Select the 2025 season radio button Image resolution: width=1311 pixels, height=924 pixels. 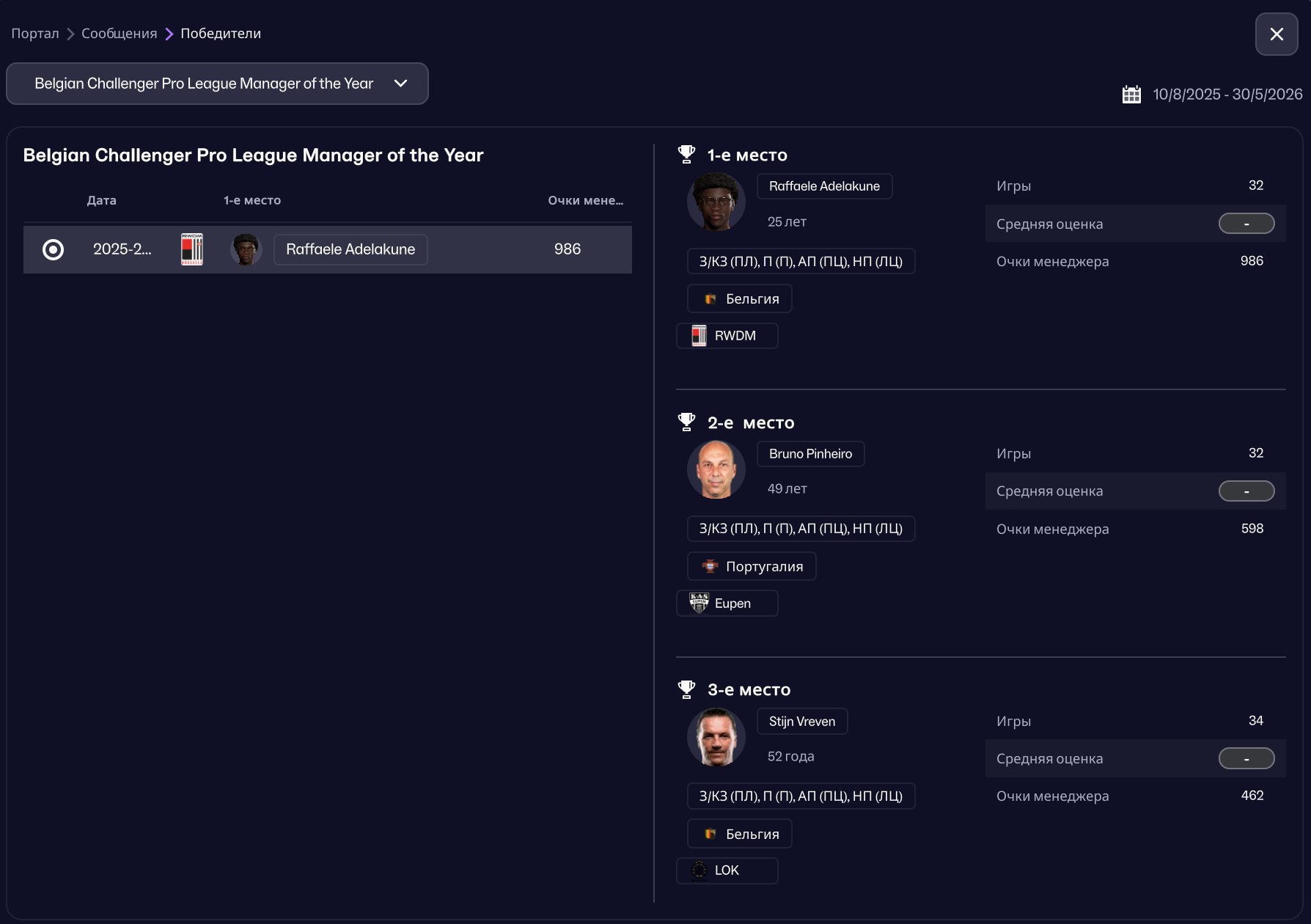[53, 249]
